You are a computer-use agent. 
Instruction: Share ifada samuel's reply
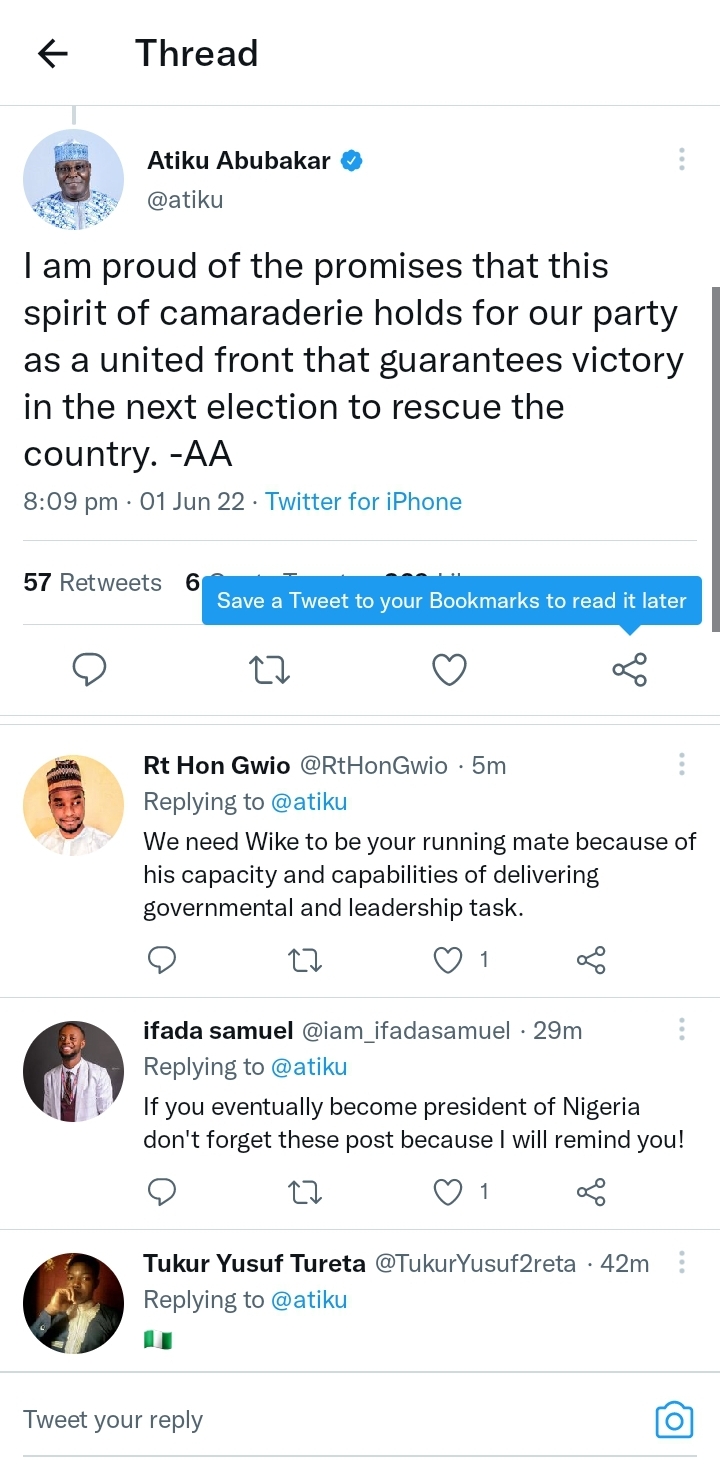[x=591, y=1192]
